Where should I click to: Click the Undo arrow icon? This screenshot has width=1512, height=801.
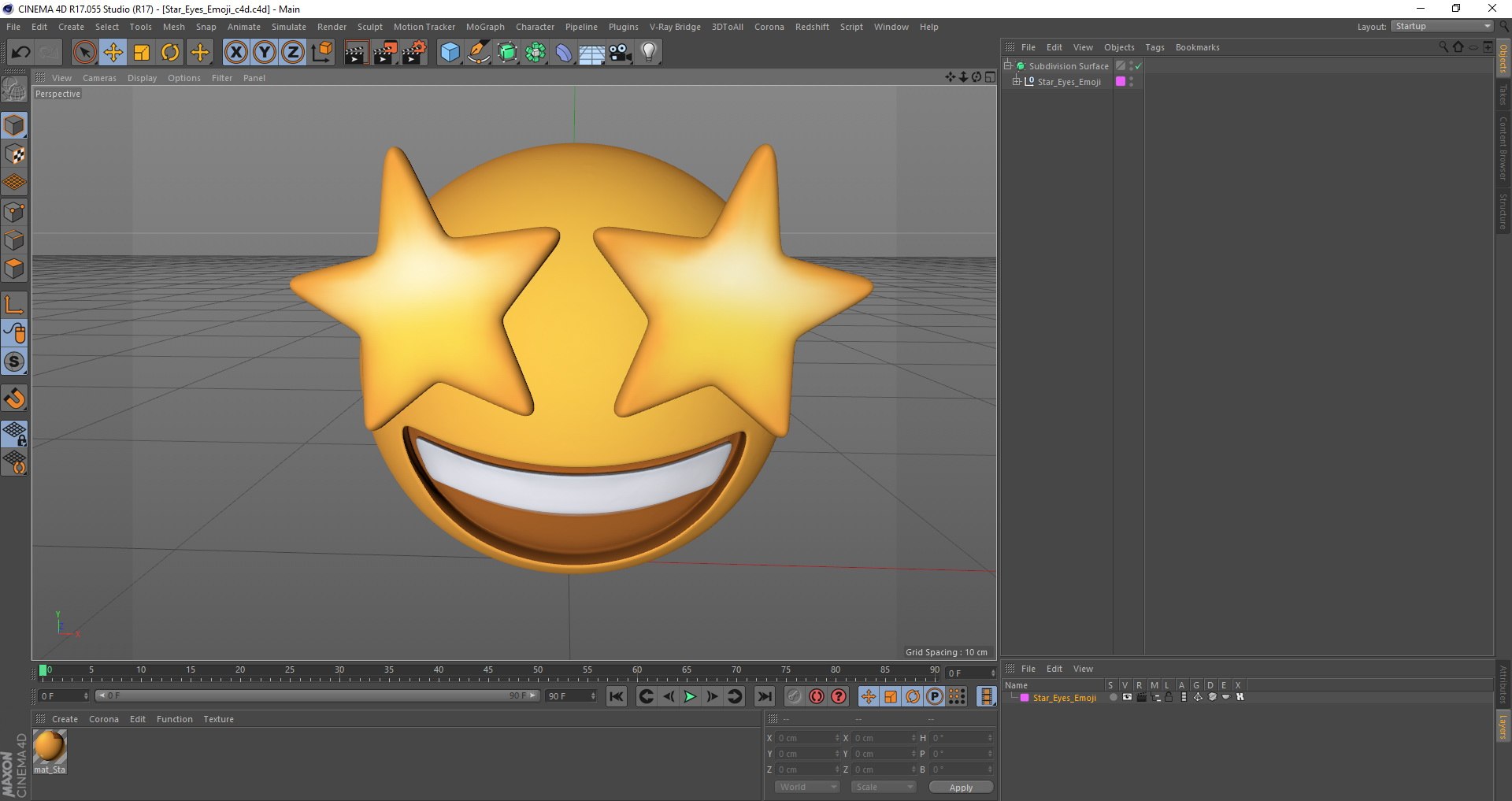pos(21,53)
